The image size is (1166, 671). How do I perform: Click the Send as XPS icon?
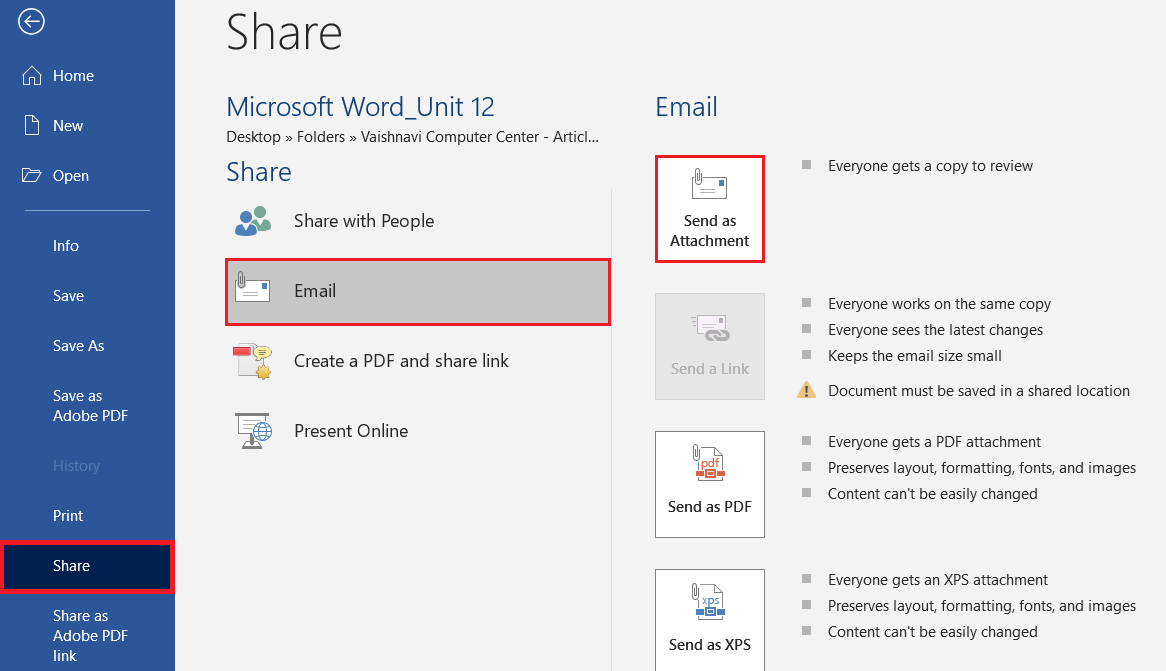pos(709,601)
